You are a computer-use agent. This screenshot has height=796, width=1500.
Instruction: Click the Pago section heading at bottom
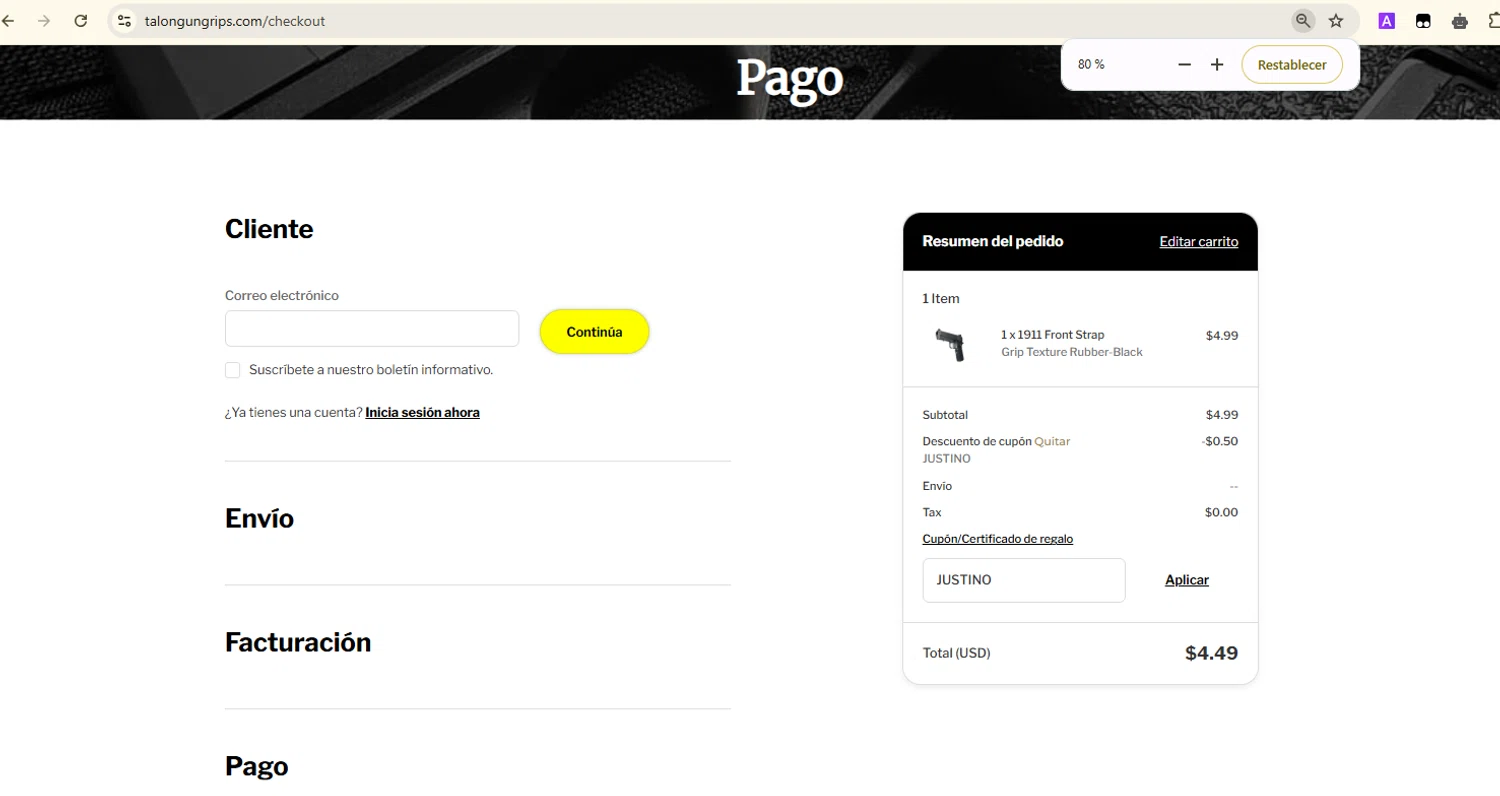point(257,766)
